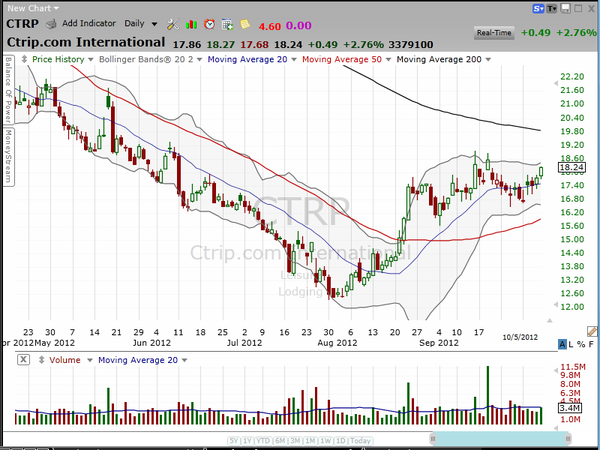Click the green and red candlestick chart icon
This screenshot has height=450, width=600.
[x=191, y=25]
